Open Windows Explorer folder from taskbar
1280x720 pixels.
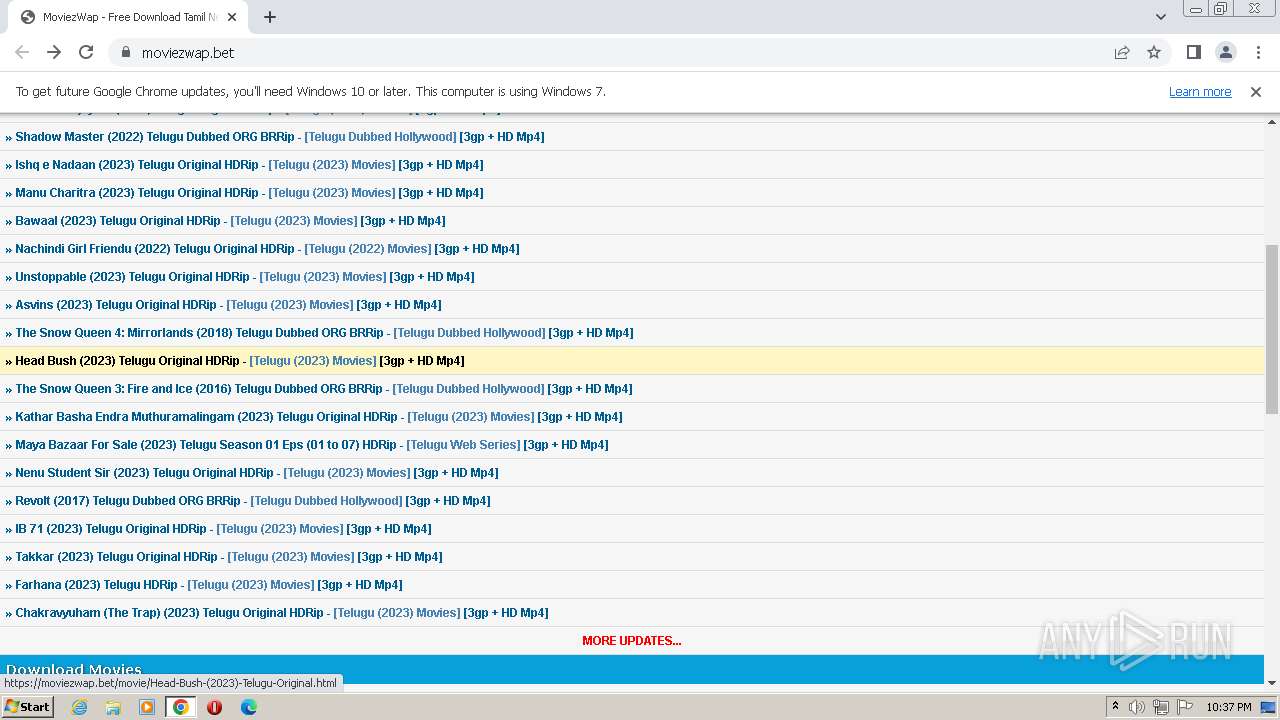(x=113, y=707)
